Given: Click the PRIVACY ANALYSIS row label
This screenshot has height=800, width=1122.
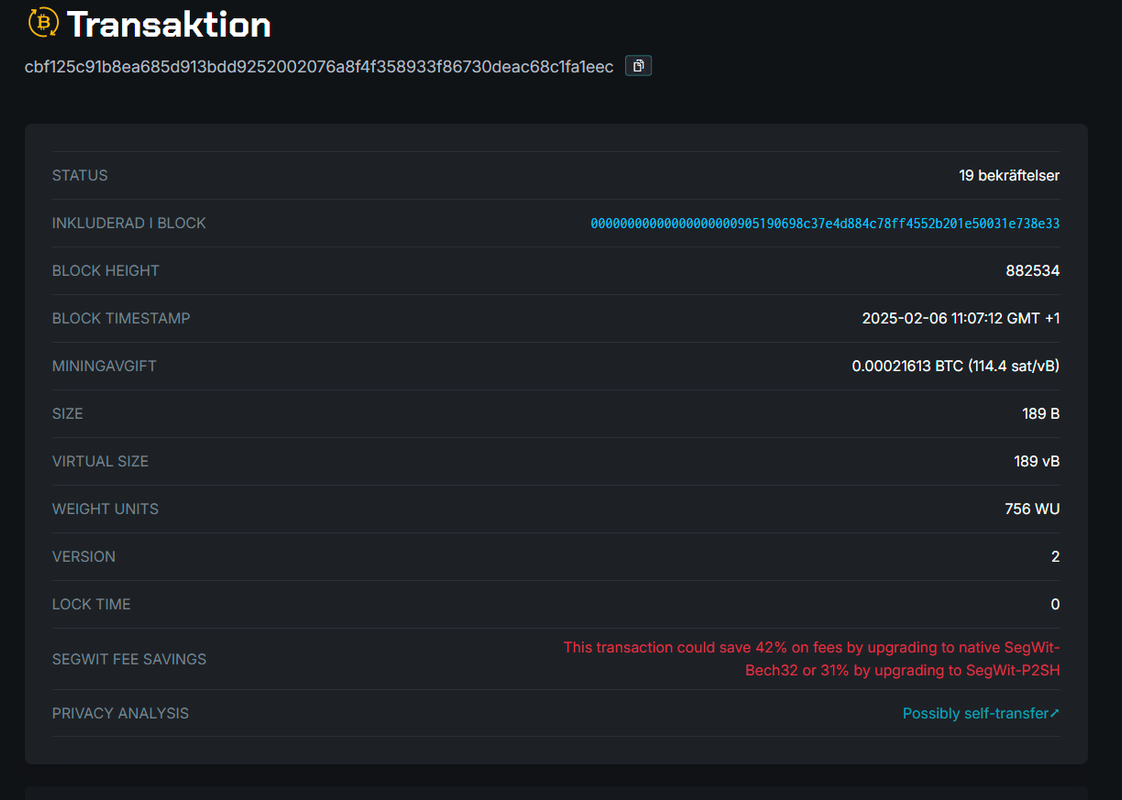Looking at the screenshot, I should [120, 713].
